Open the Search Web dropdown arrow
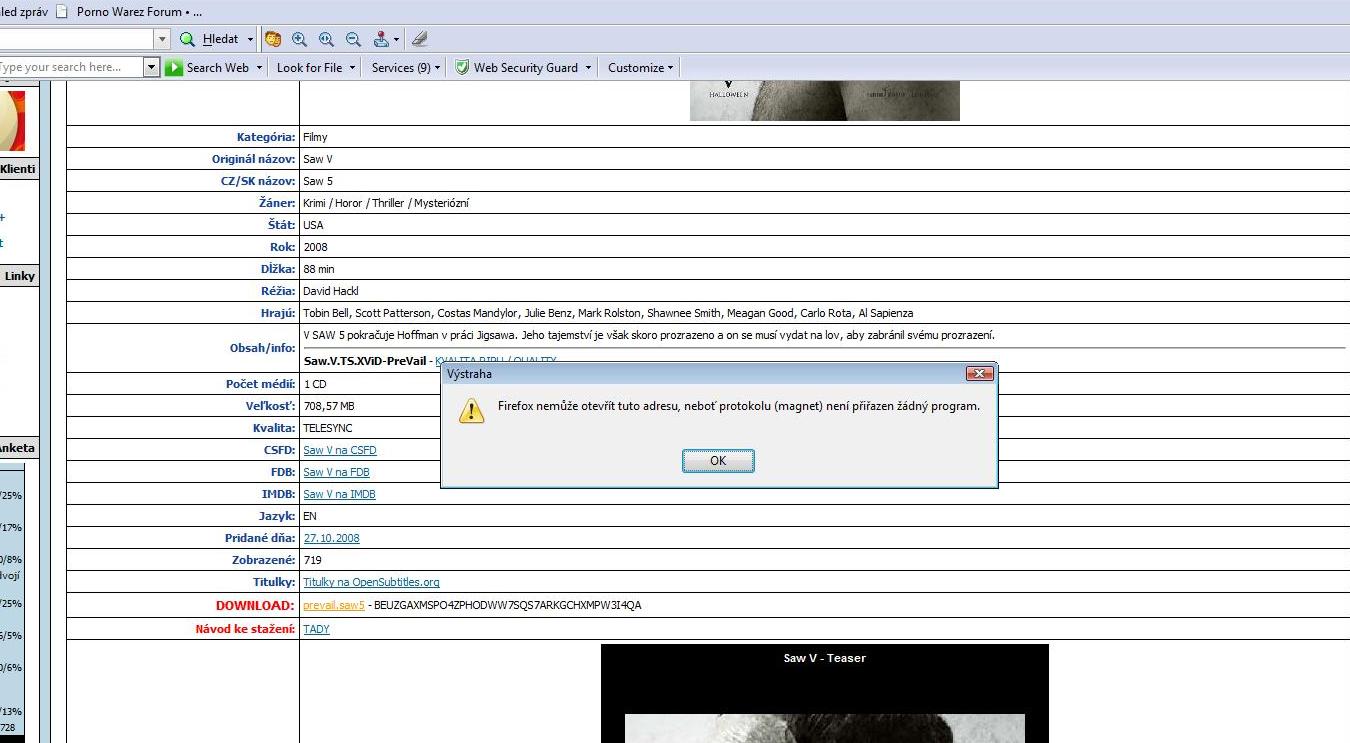 click(x=259, y=68)
